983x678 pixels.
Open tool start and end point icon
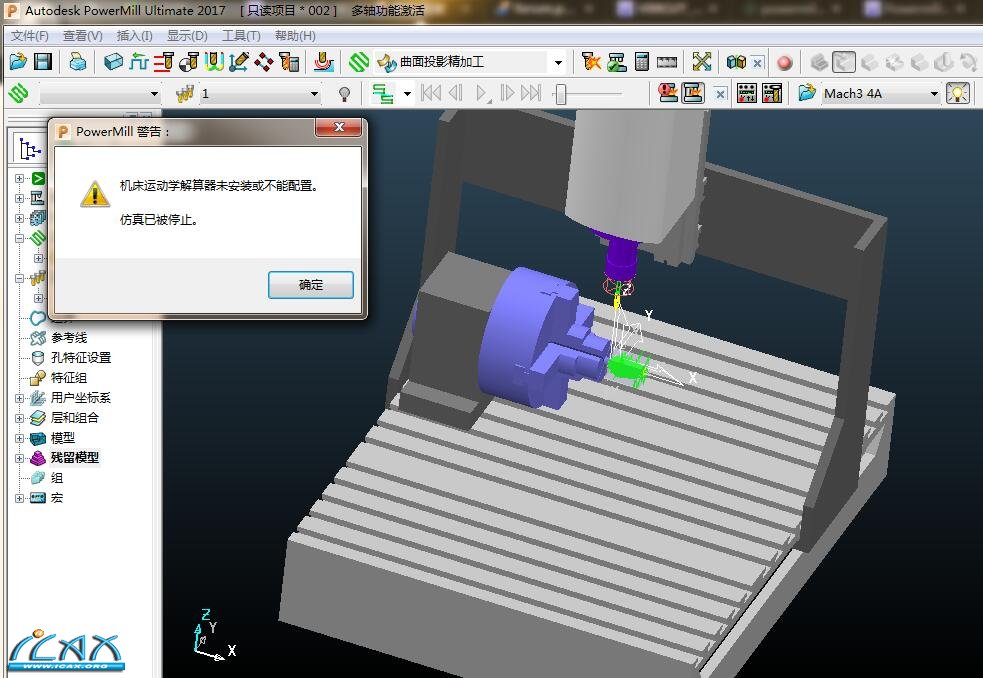click(189, 61)
